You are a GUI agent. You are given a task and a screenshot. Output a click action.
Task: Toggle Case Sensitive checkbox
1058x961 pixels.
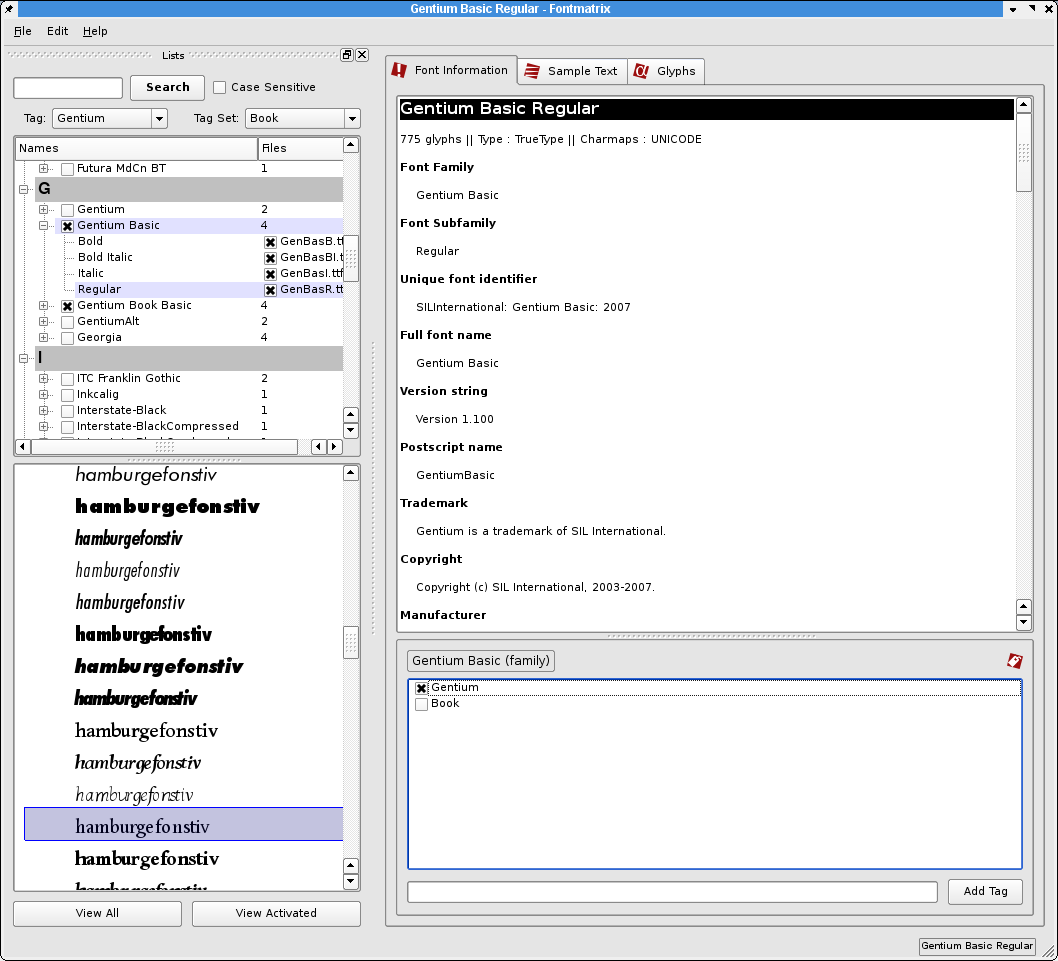pos(219,87)
